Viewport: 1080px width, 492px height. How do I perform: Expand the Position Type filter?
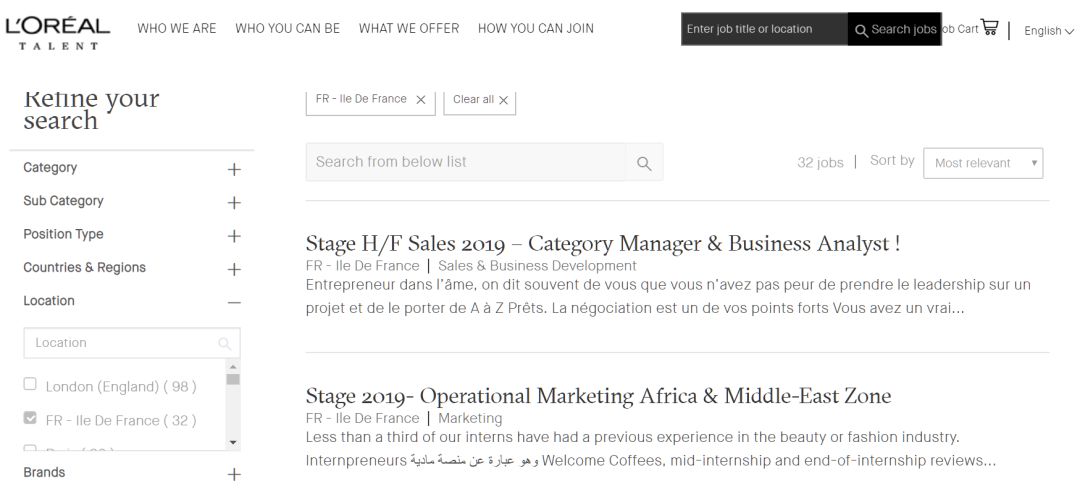(x=234, y=236)
